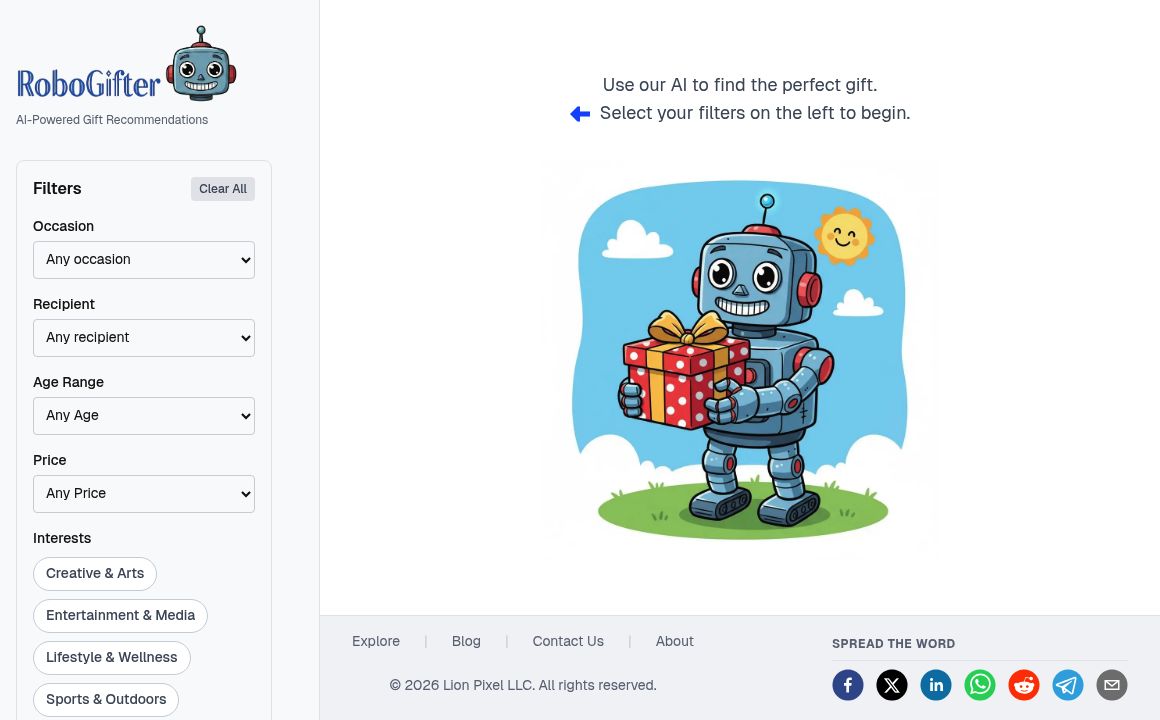Open the Occasion dropdown

[x=144, y=259]
